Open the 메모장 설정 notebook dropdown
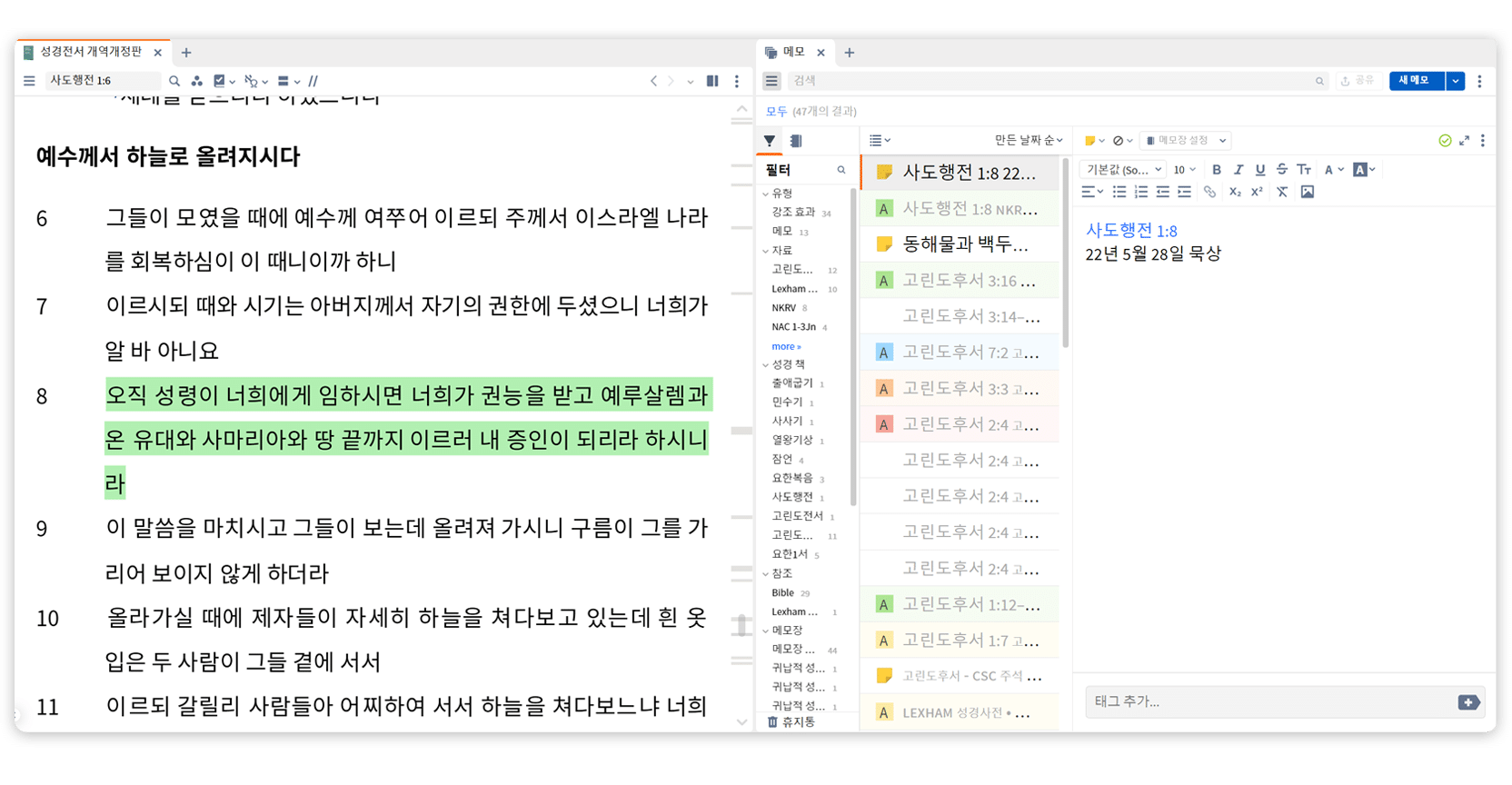Screen dimensions: 1512x785 coord(1186,141)
